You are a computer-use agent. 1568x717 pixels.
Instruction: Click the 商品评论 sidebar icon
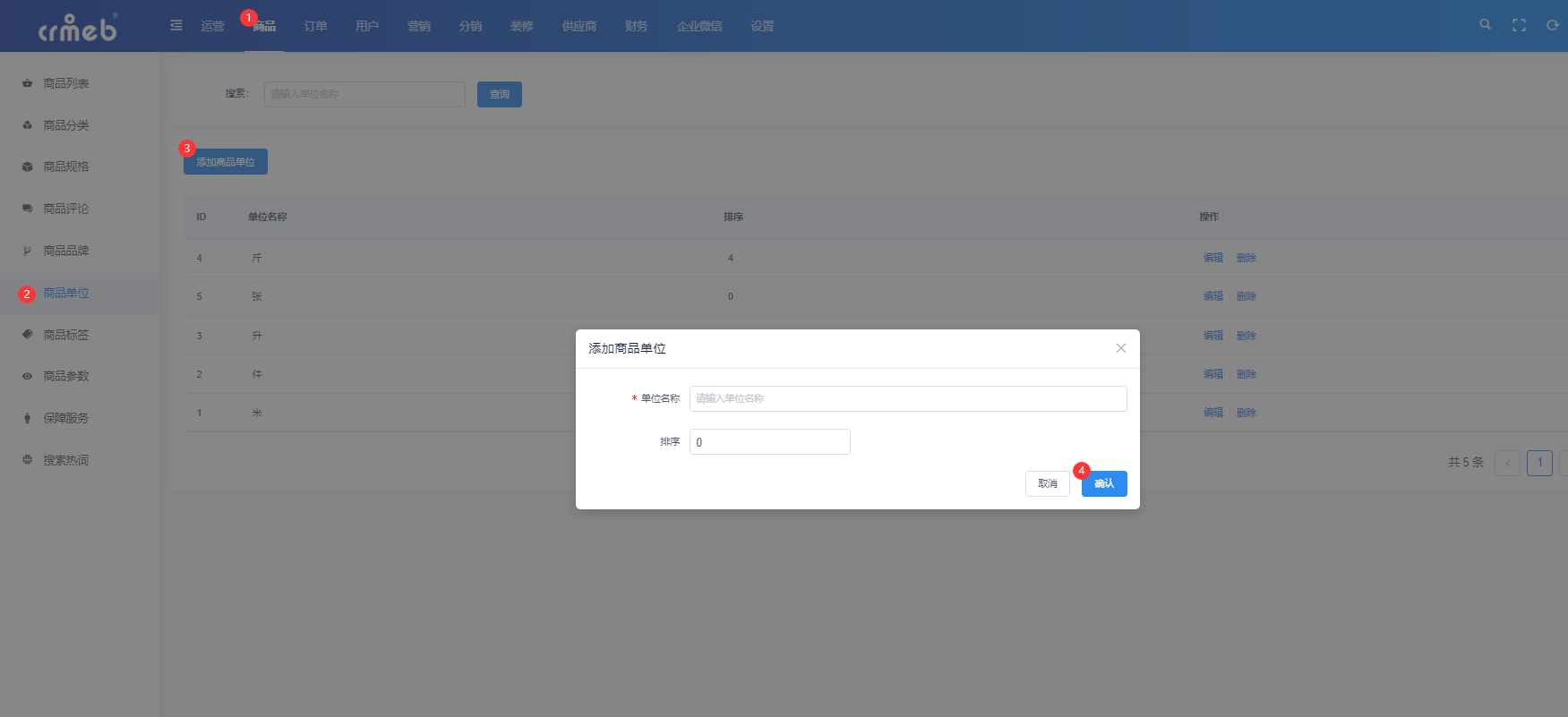coord(28,209)
